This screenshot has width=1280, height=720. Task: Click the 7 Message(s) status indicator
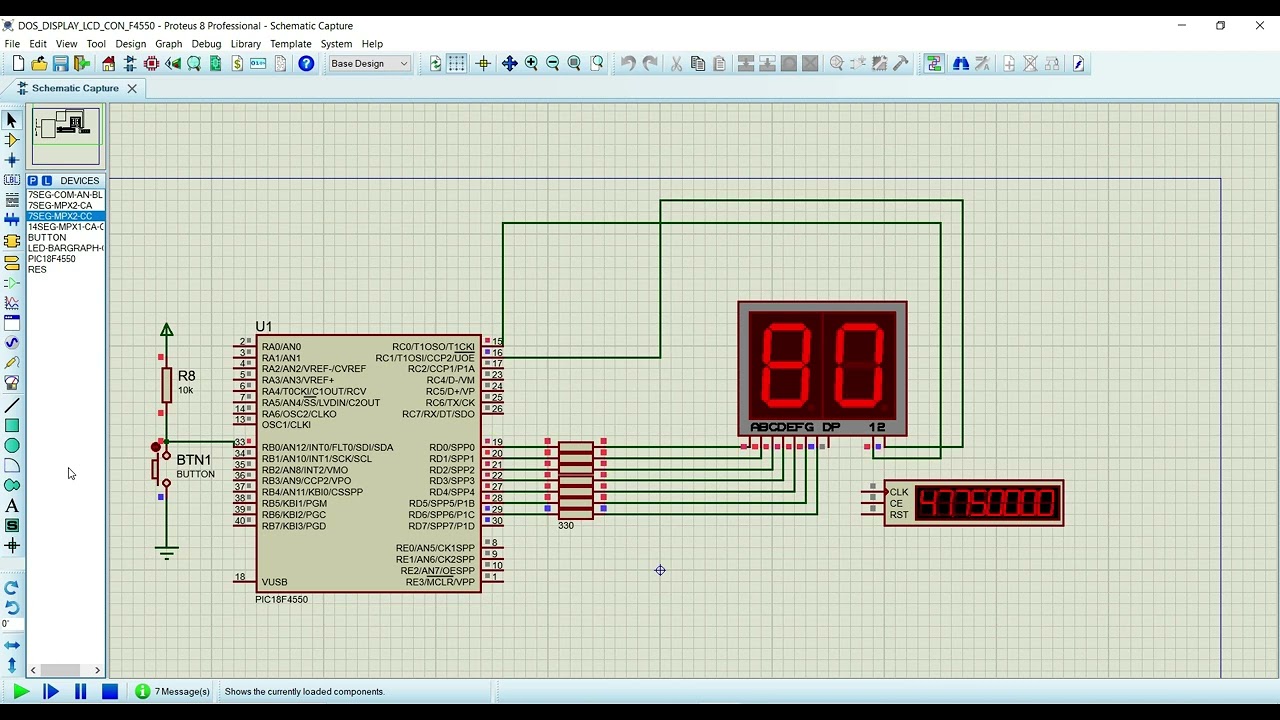[x=172, y=692]
